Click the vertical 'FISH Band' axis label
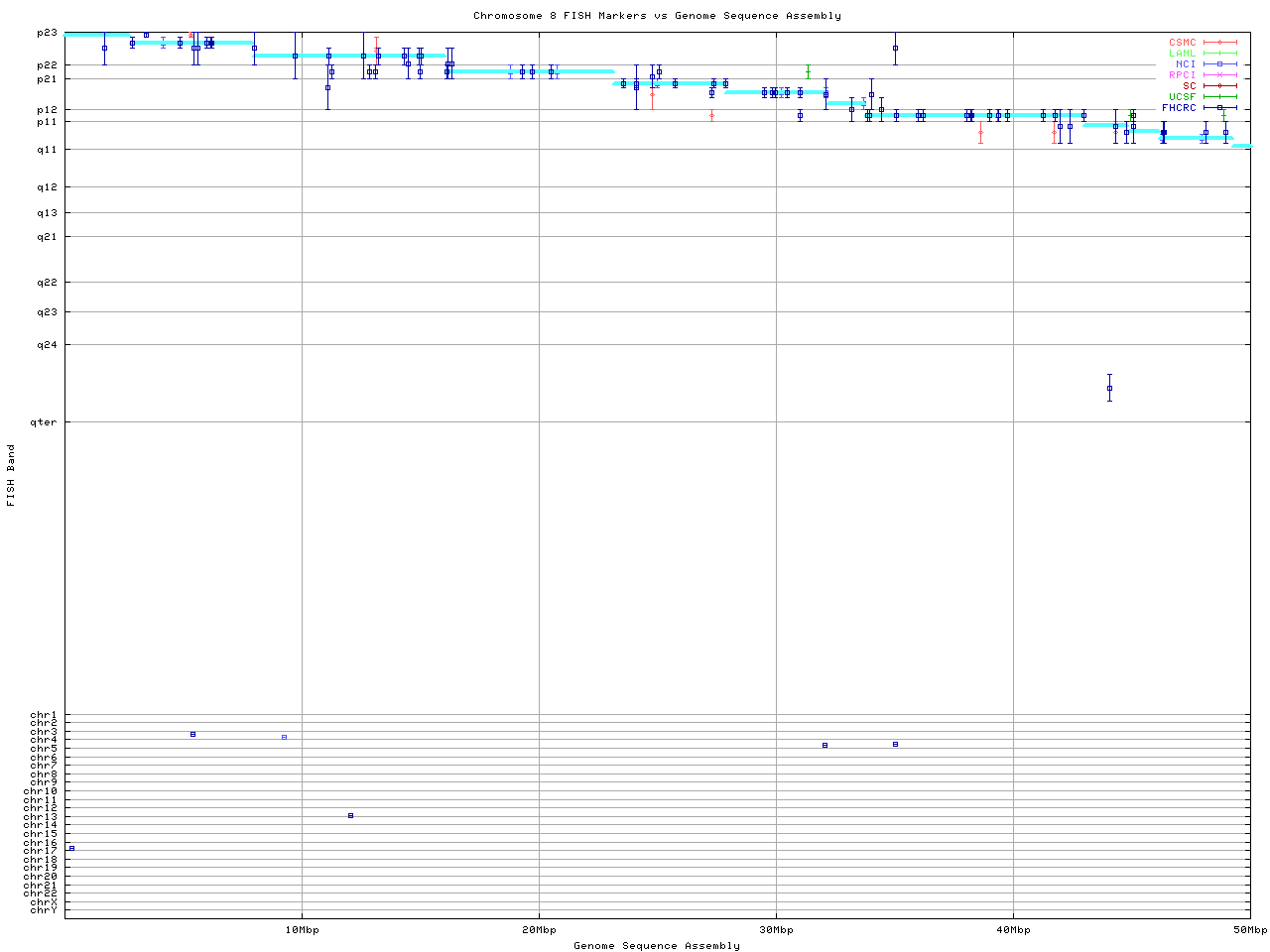The image size is (1270, 952). tap(11, 475)
